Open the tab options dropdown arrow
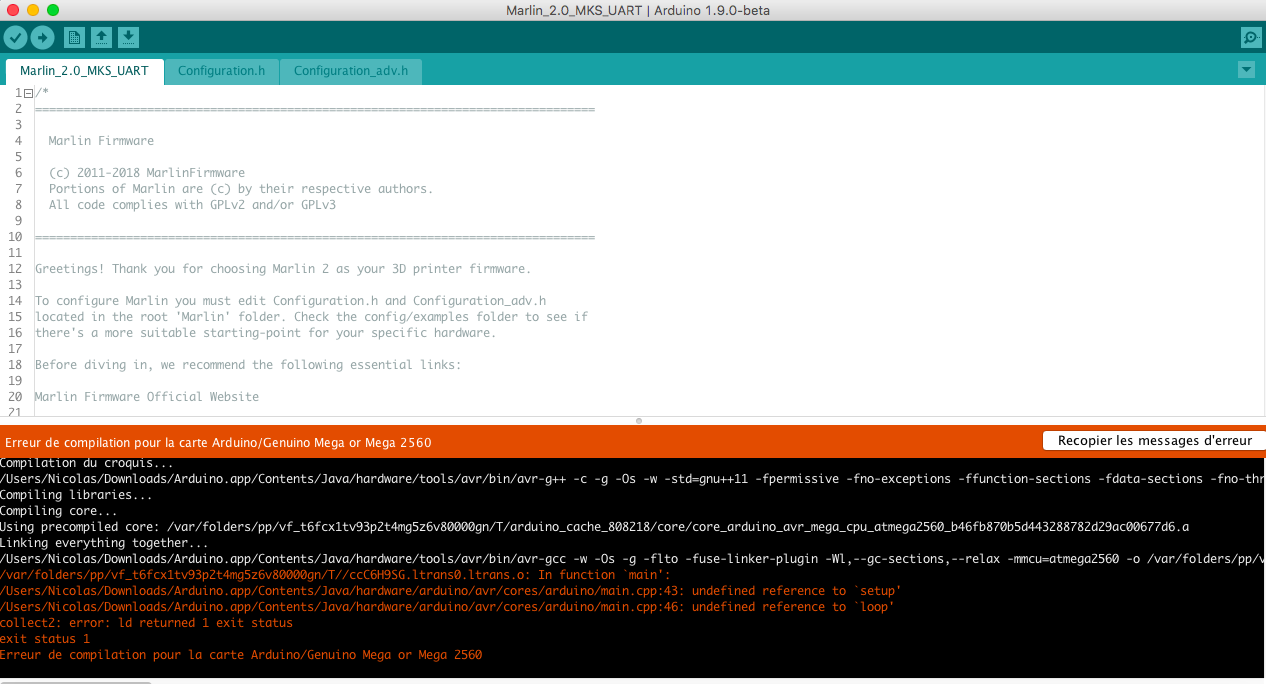This screenshot has height=684, width=1266. 1246,70
